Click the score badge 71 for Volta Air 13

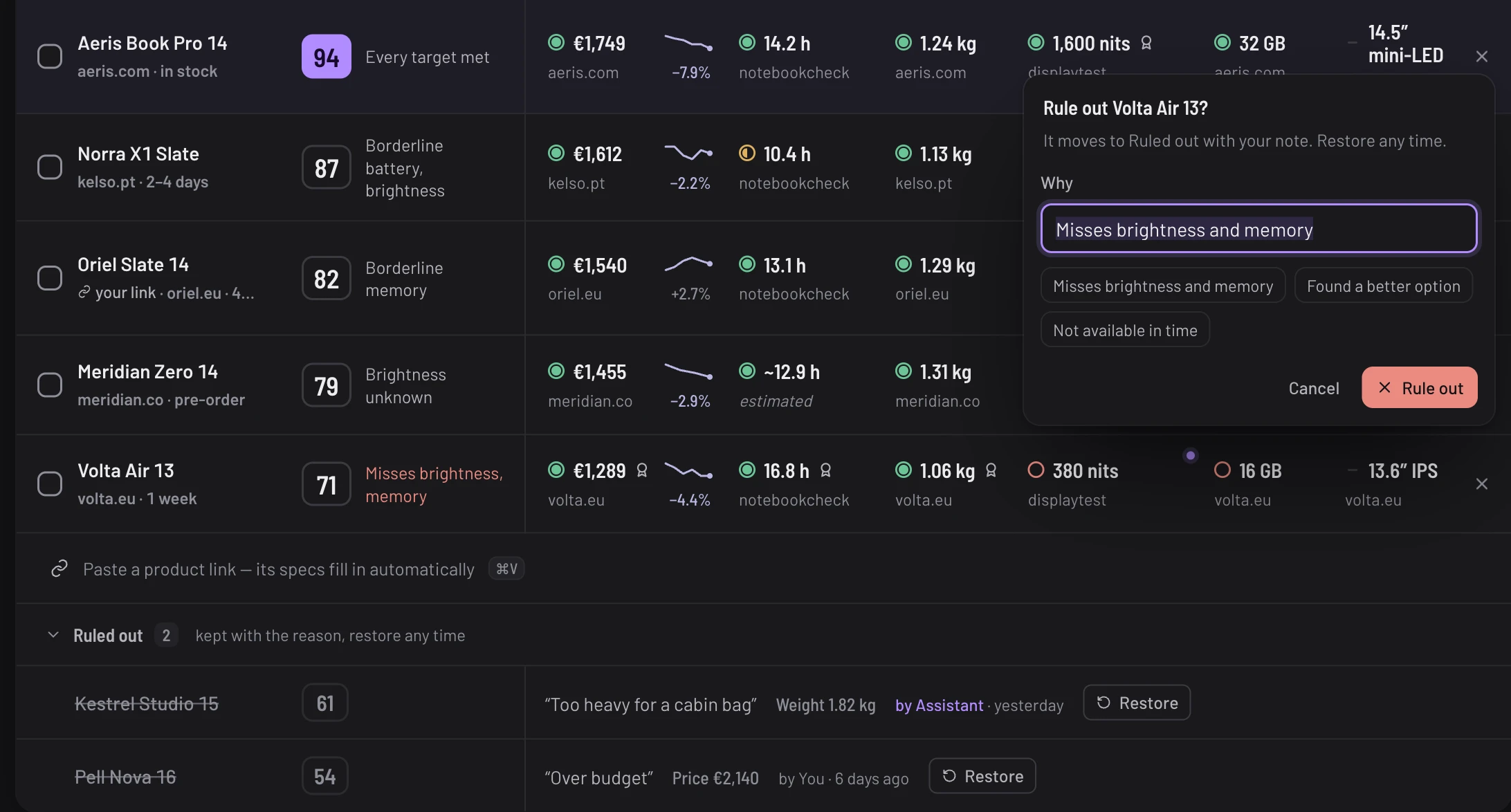(x=327, y=484)
